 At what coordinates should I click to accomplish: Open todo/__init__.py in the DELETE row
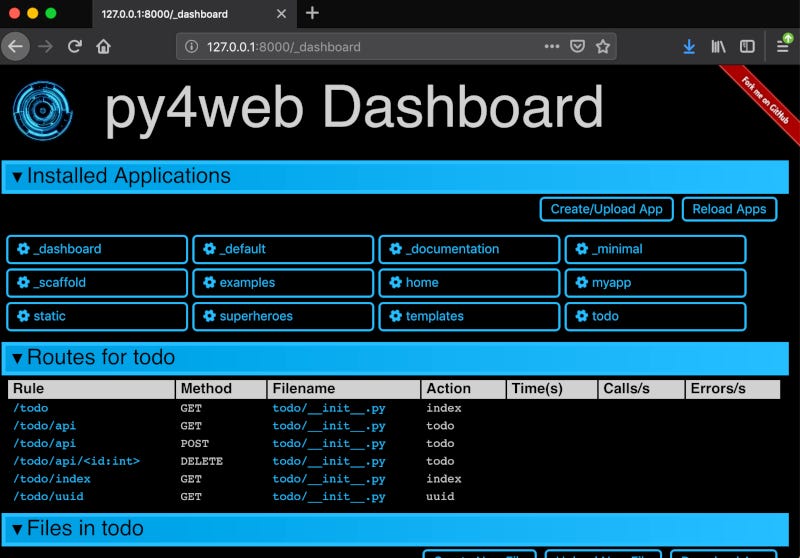329,461
